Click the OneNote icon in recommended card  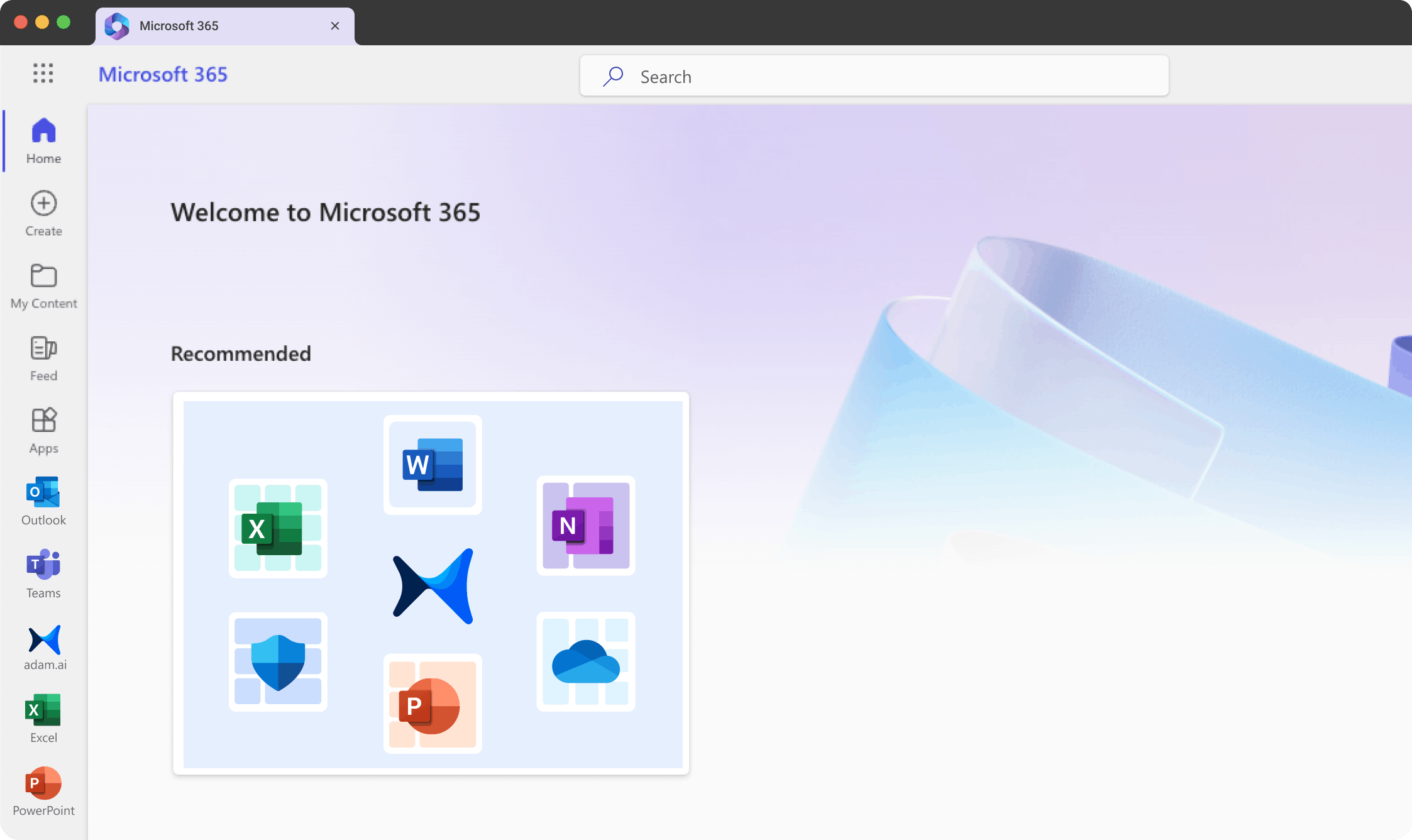(x=585, y=526)
